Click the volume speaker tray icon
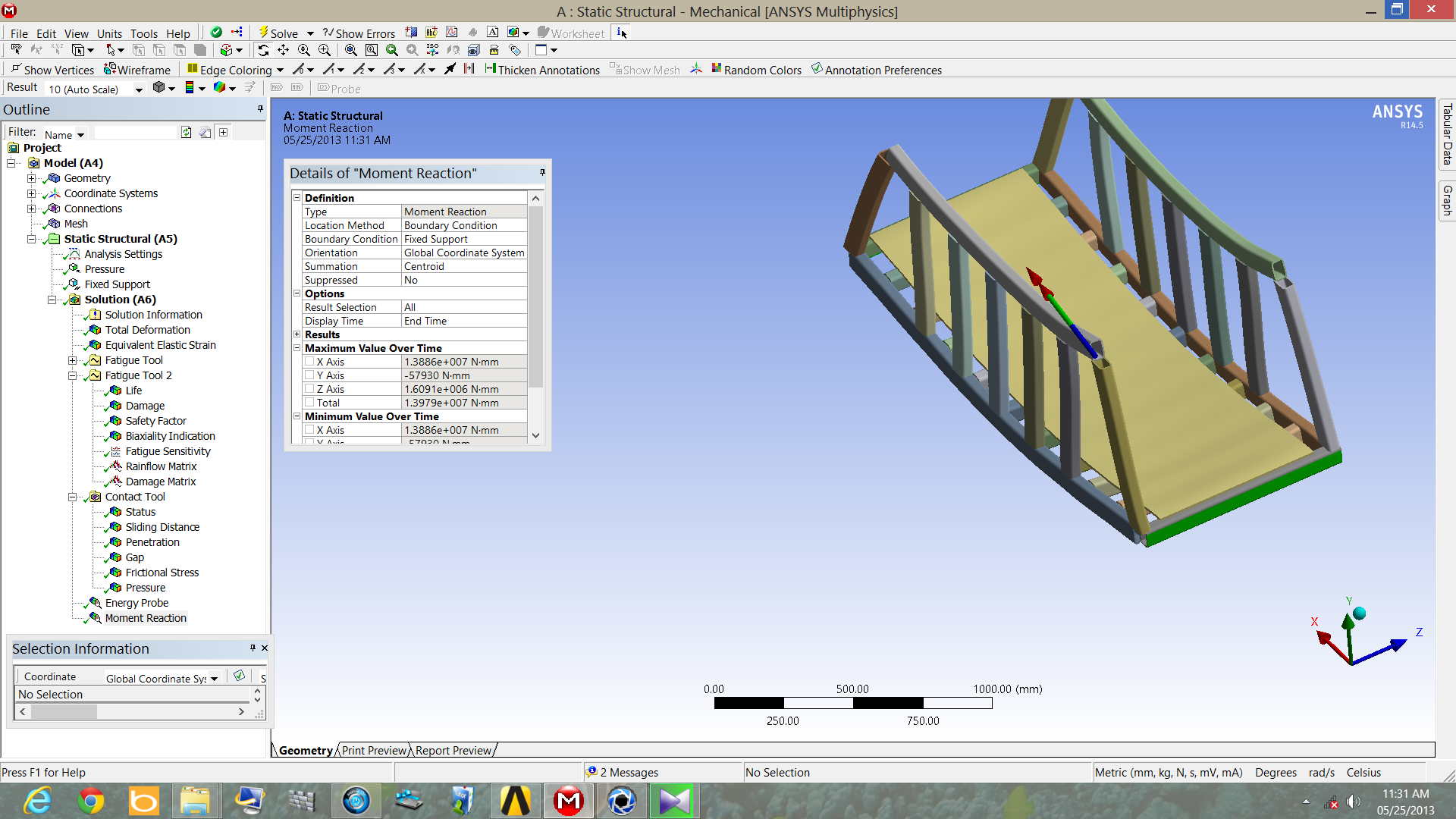Viewport: 1456px width, 819px height. coord(1353,802)
